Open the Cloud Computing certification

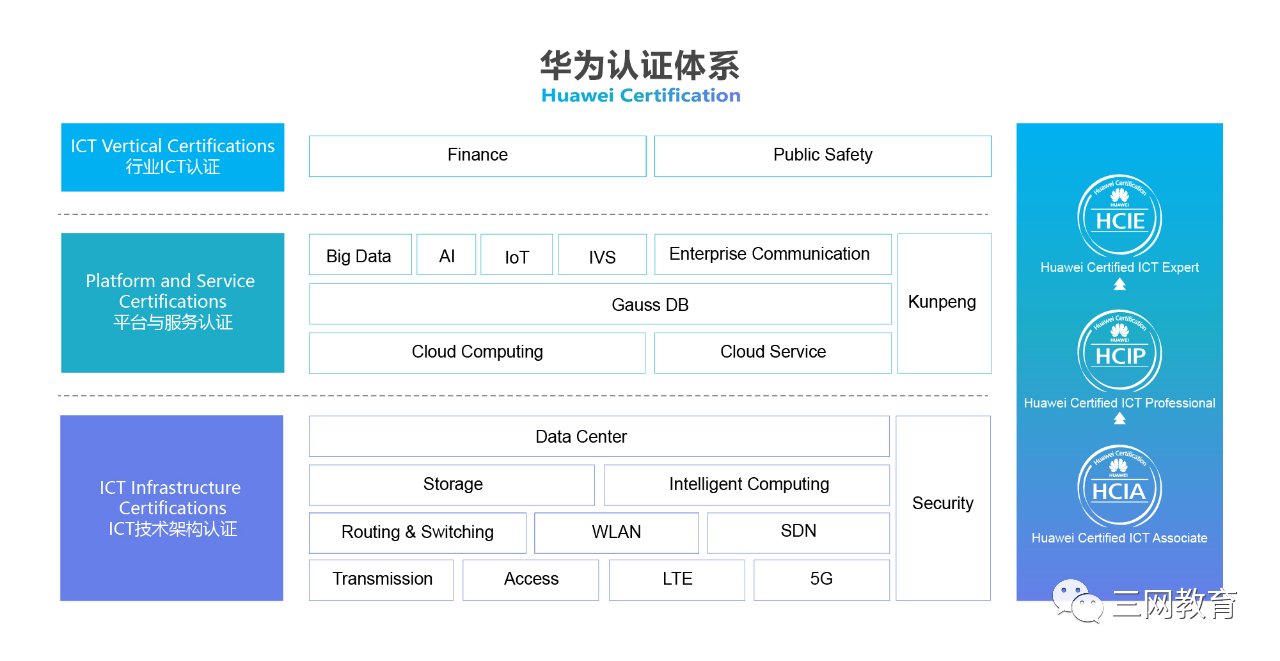[477, 352]
